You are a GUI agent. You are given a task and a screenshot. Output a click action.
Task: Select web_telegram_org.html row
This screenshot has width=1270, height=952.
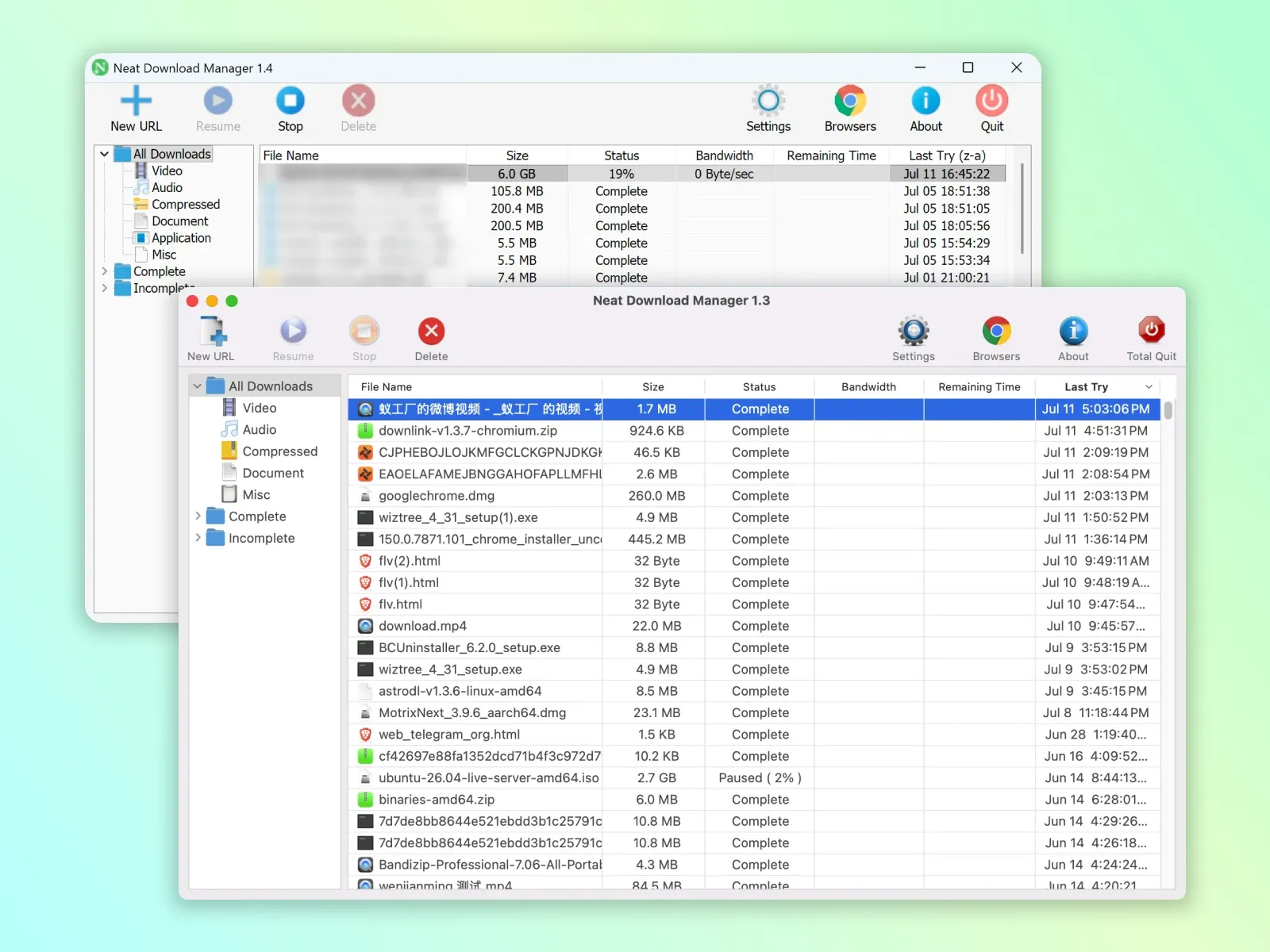754,735
